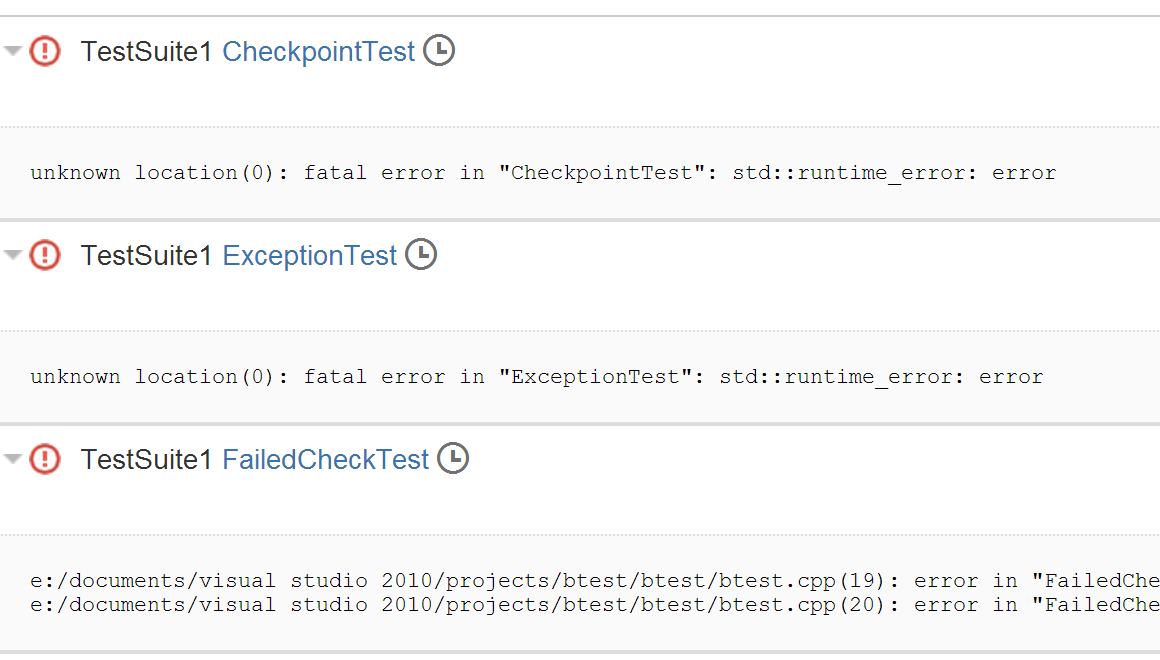Open the ExceptionTest link

tap(310, 256)
